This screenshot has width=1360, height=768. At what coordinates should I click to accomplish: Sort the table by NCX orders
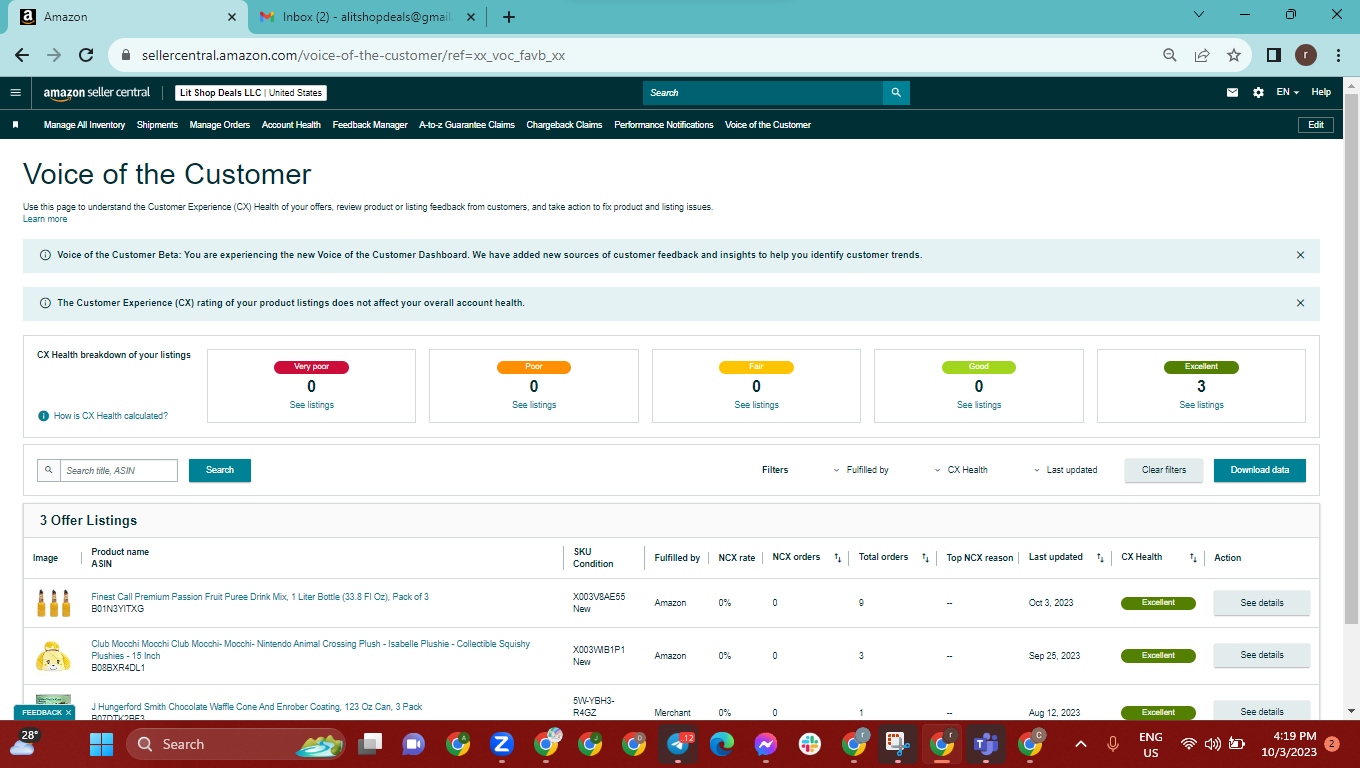(837, 558)
